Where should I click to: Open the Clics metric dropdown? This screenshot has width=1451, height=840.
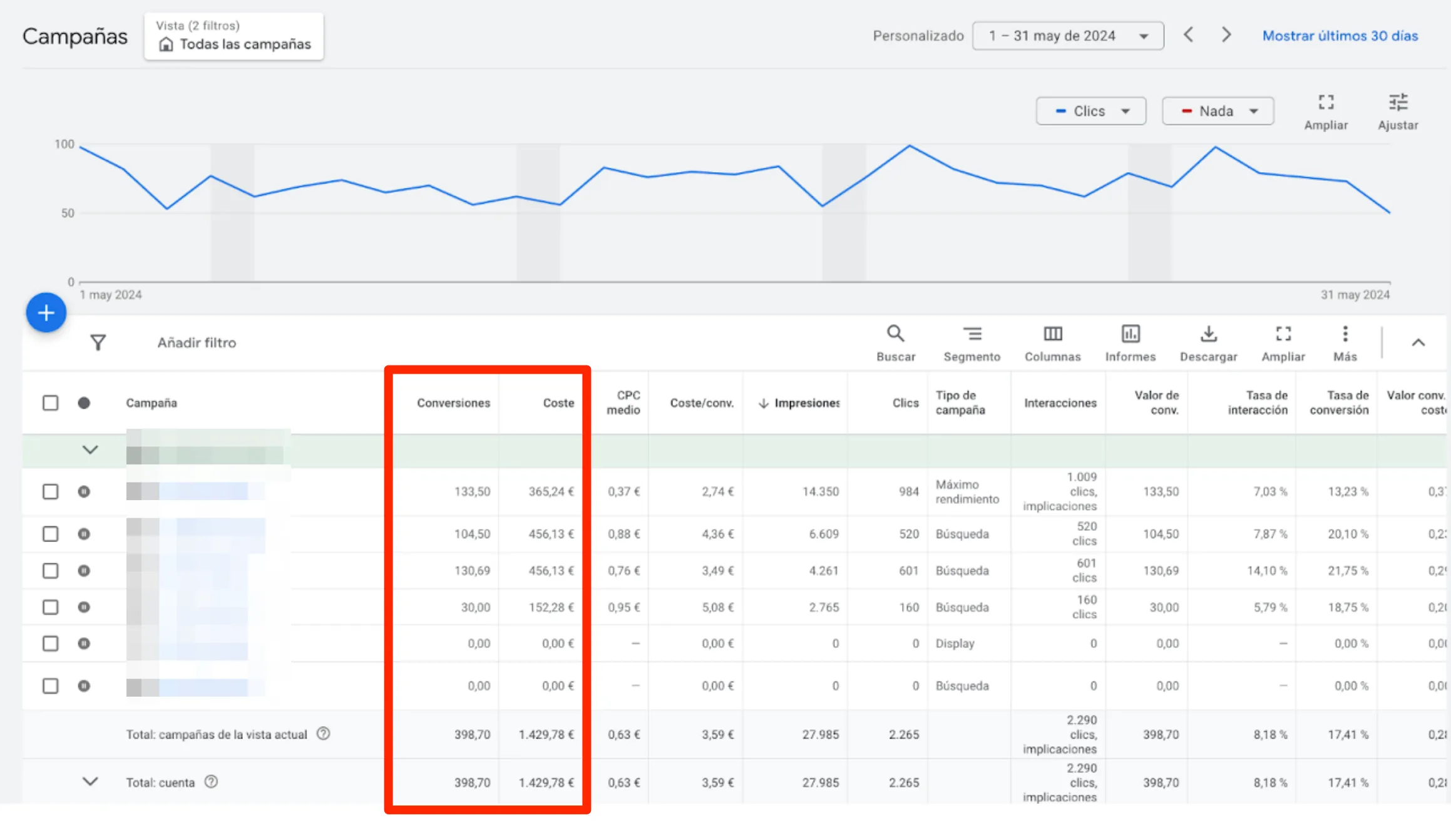(x=1090, y=111)
